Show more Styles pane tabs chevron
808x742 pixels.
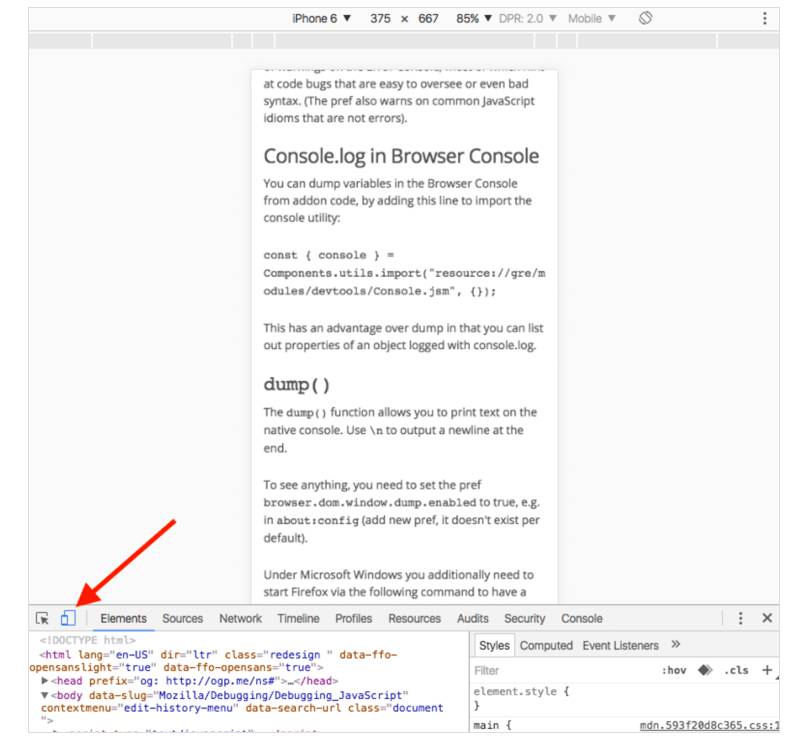676,645
